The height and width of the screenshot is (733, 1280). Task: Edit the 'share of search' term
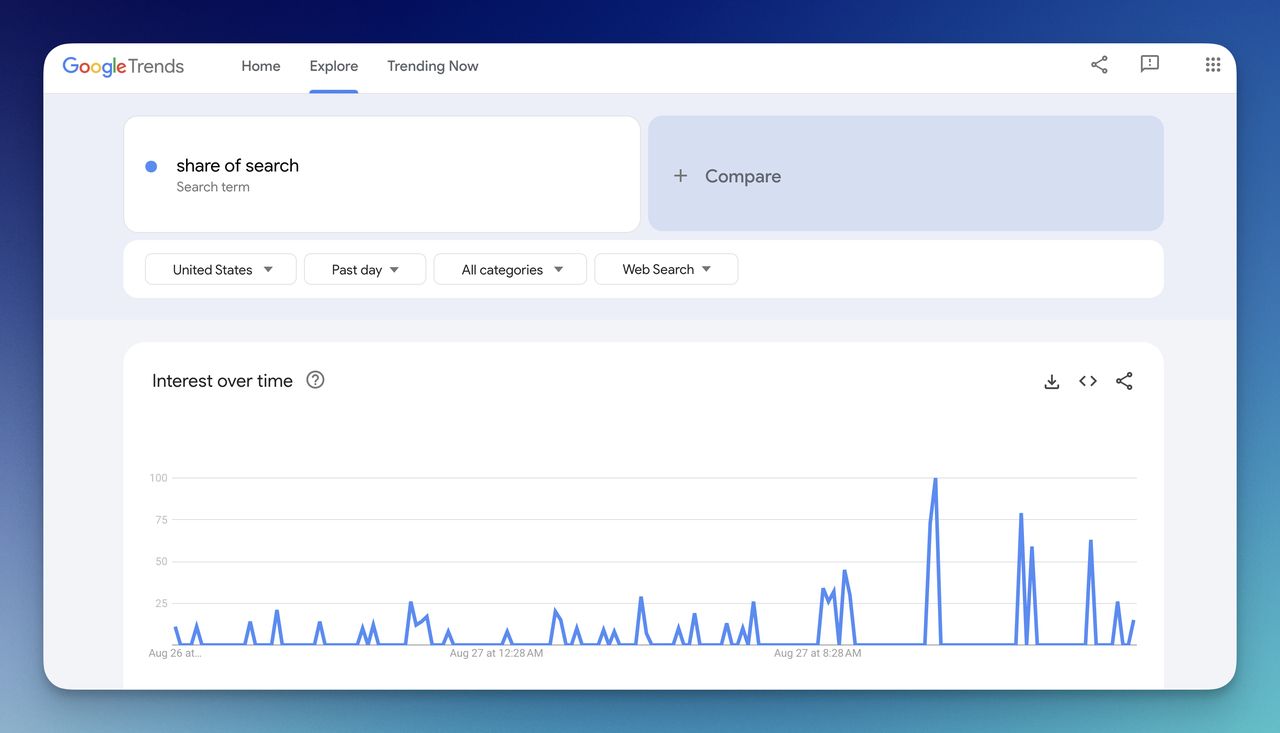[237, 165]
